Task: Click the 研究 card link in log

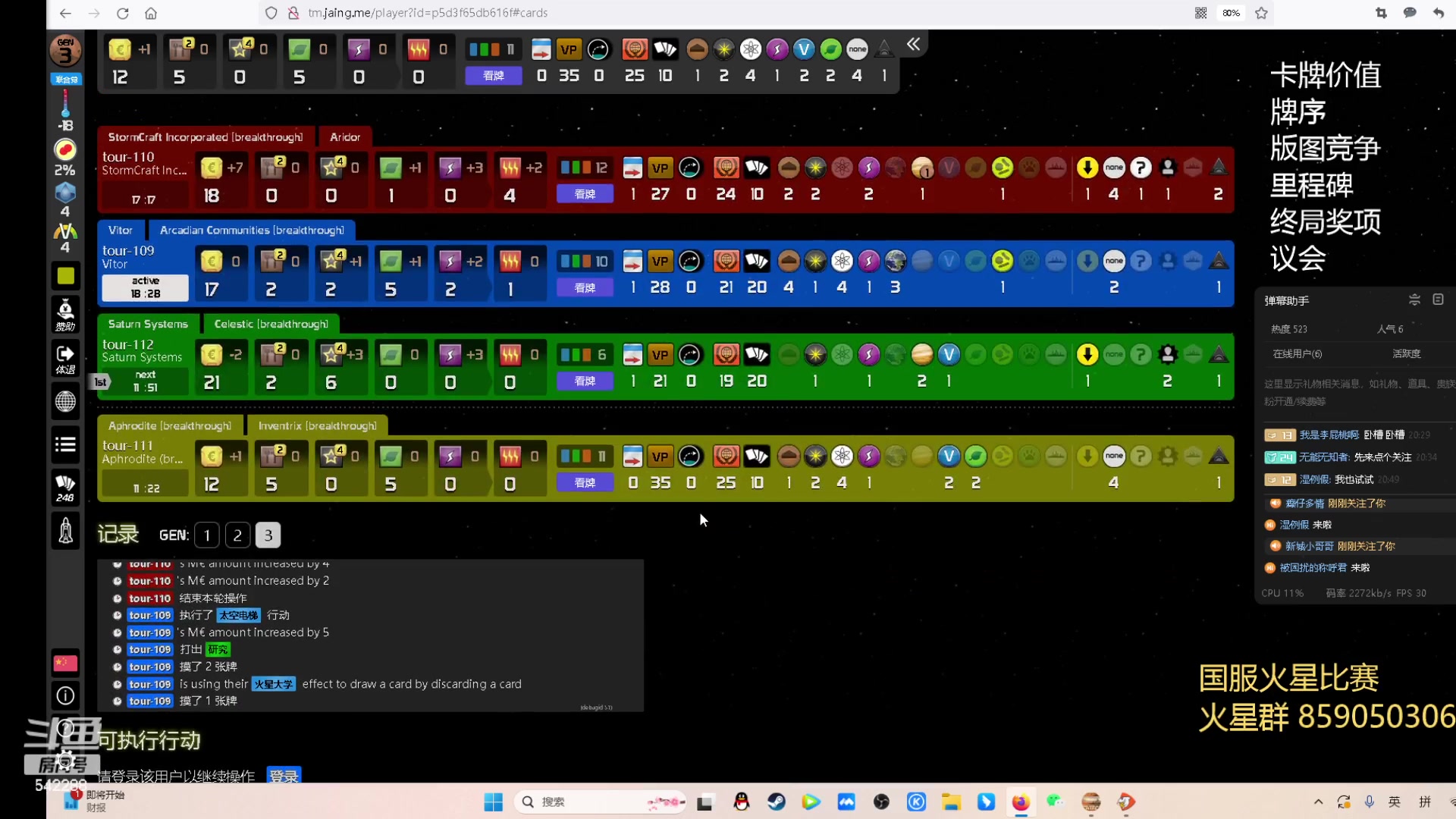Action: [218, 650]
